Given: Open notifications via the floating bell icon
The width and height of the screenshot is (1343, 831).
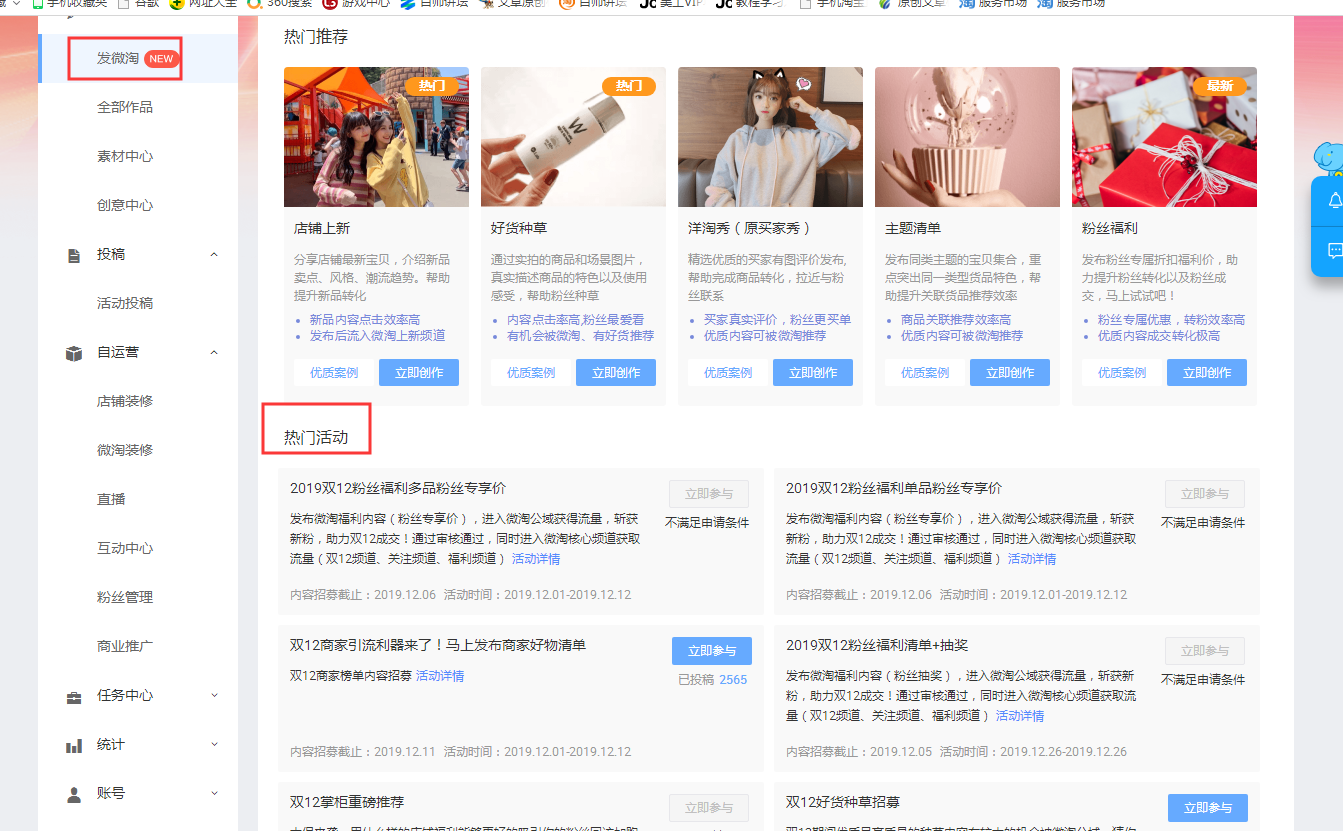Looking at the screenshot, I should tap(1334, 201).
